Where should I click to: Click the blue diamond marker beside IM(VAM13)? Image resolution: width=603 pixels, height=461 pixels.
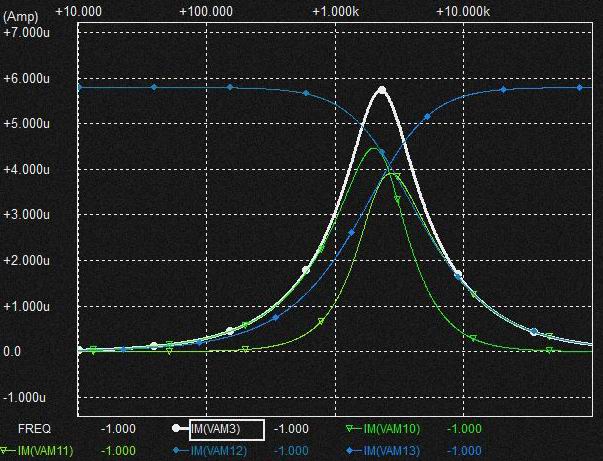pos(351,450)
